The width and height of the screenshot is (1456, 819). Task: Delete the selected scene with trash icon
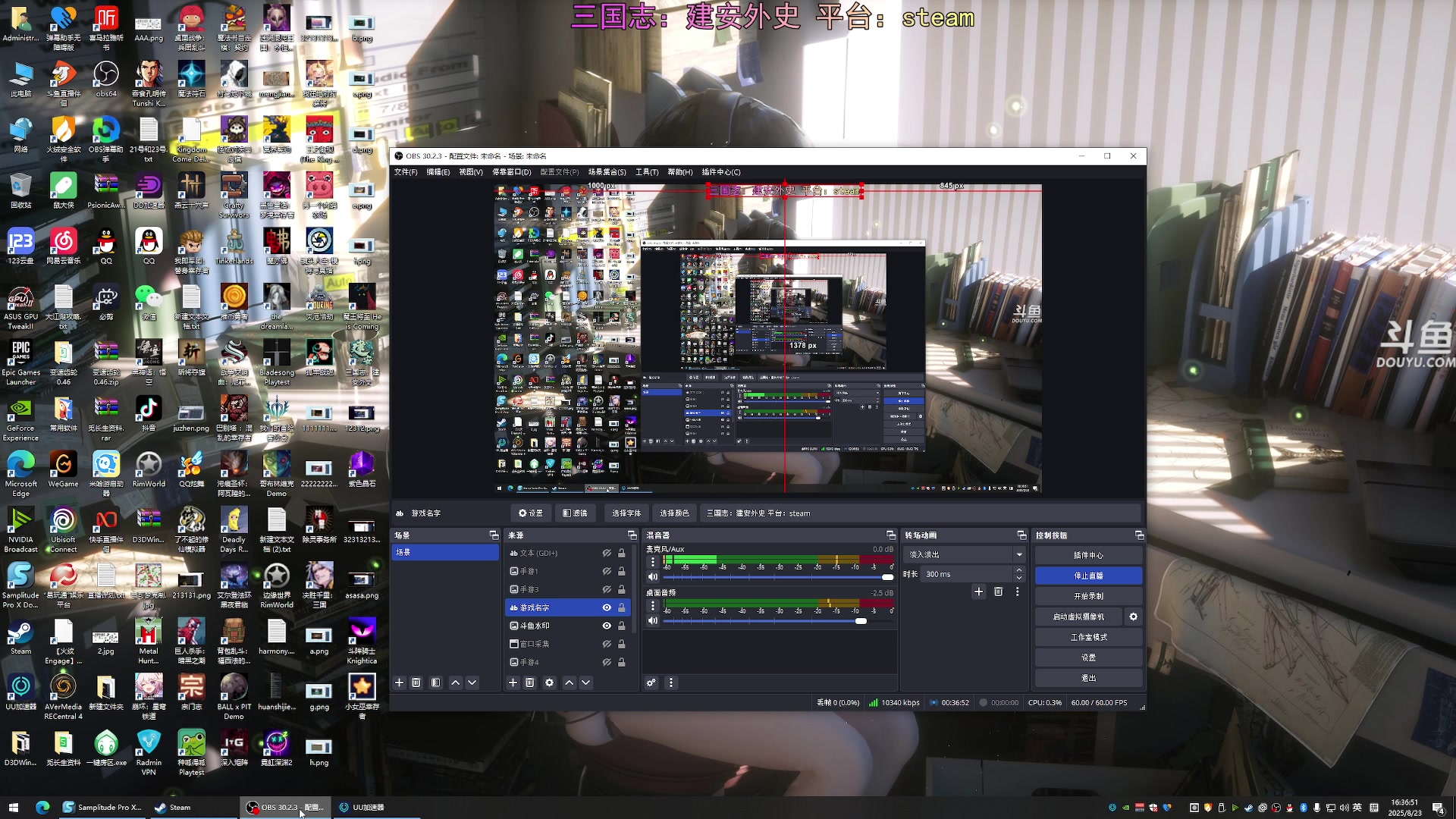click(416, 682)
